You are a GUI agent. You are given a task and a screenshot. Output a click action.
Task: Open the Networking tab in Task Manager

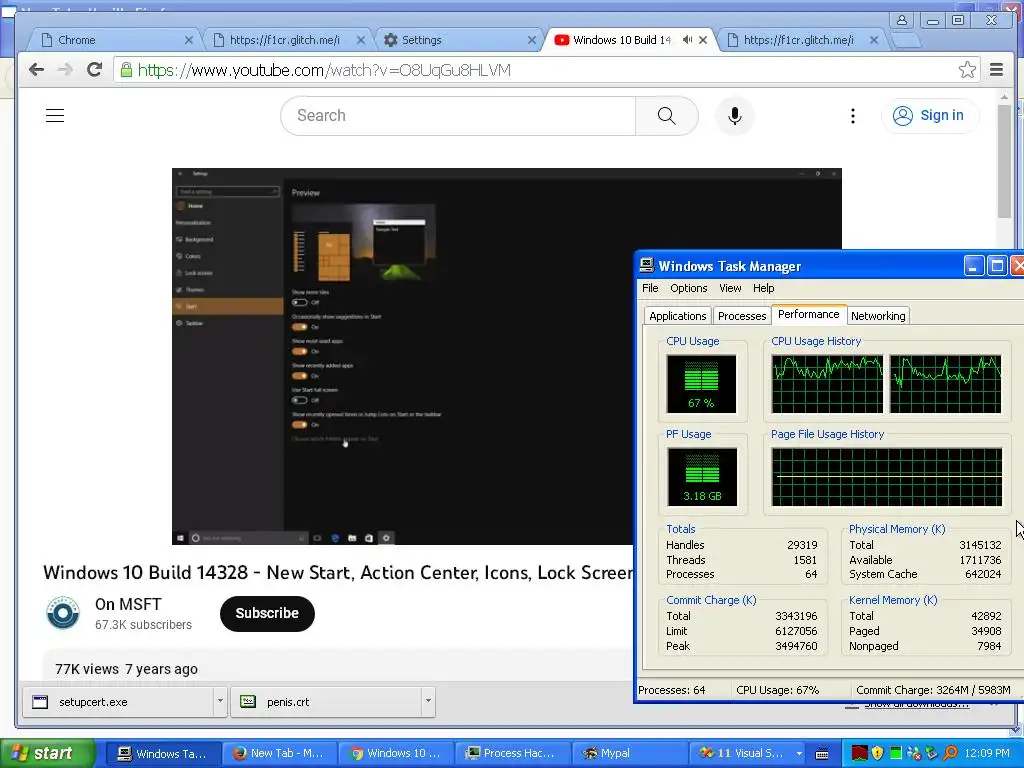point(878,316)
